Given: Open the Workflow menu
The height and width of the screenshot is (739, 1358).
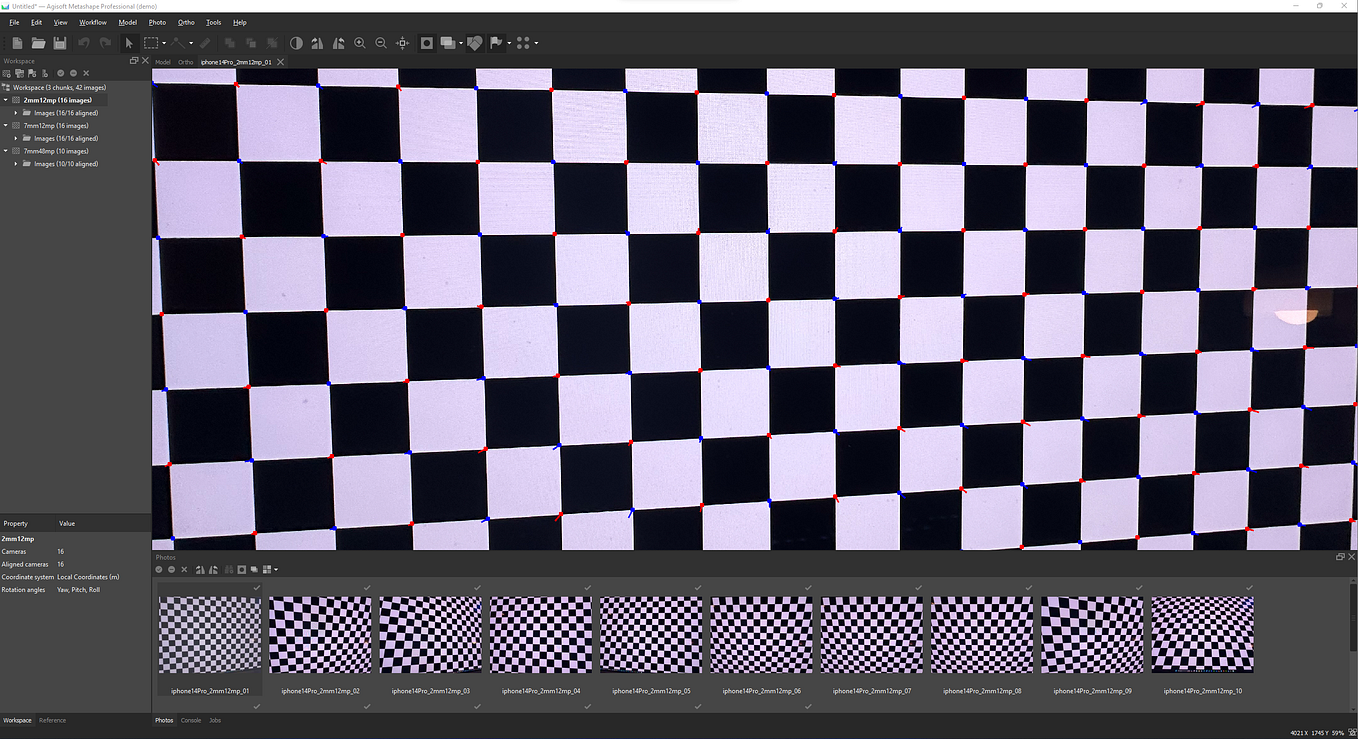Looking at the screenshot, I should [92, 22].
